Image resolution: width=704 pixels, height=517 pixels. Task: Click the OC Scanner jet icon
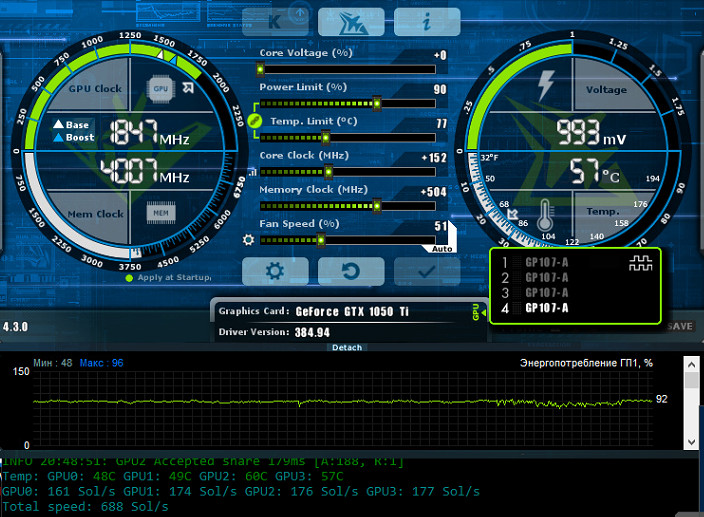click(351, 22)
